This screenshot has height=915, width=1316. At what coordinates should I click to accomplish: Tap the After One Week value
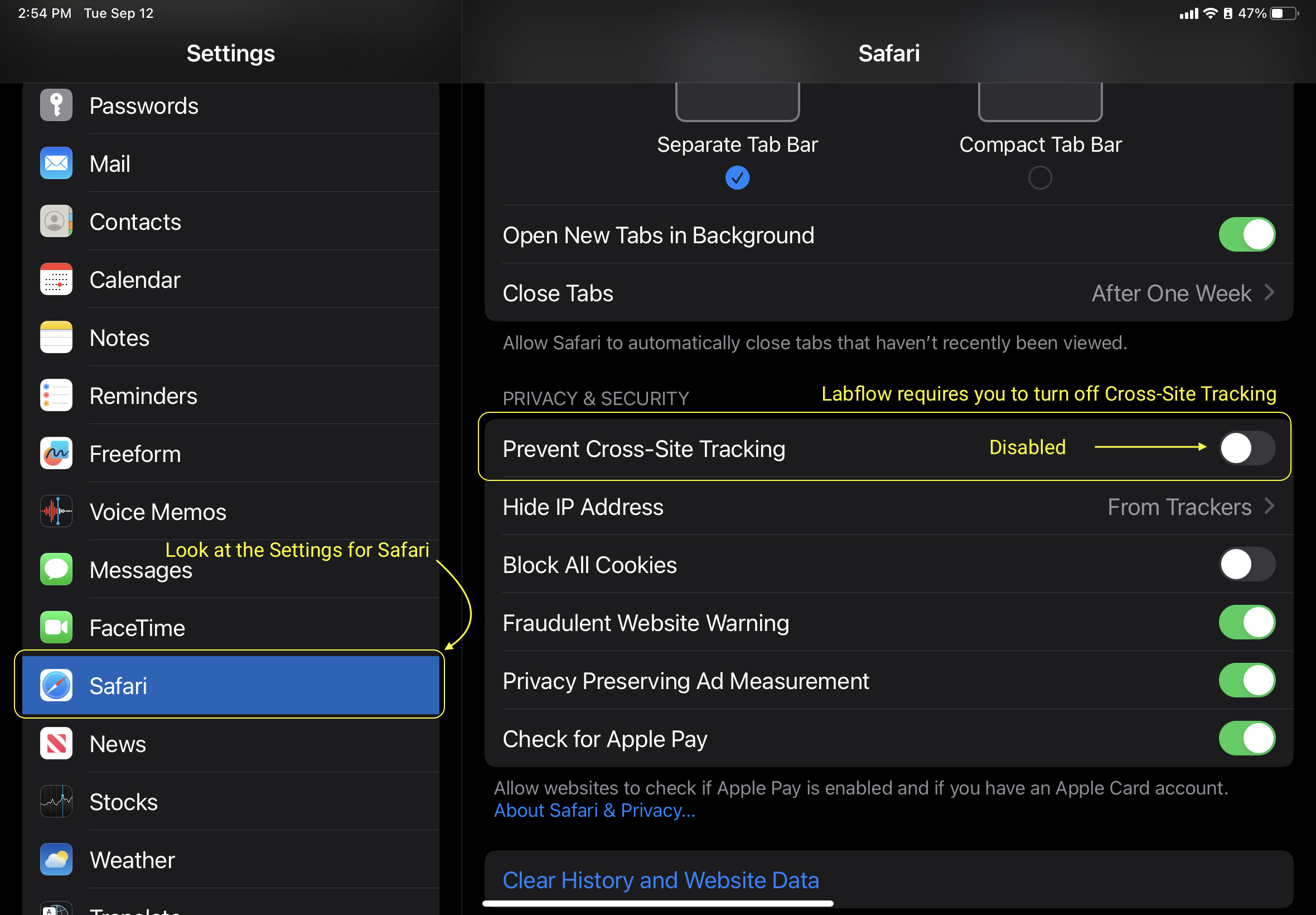click(1171, 293)
